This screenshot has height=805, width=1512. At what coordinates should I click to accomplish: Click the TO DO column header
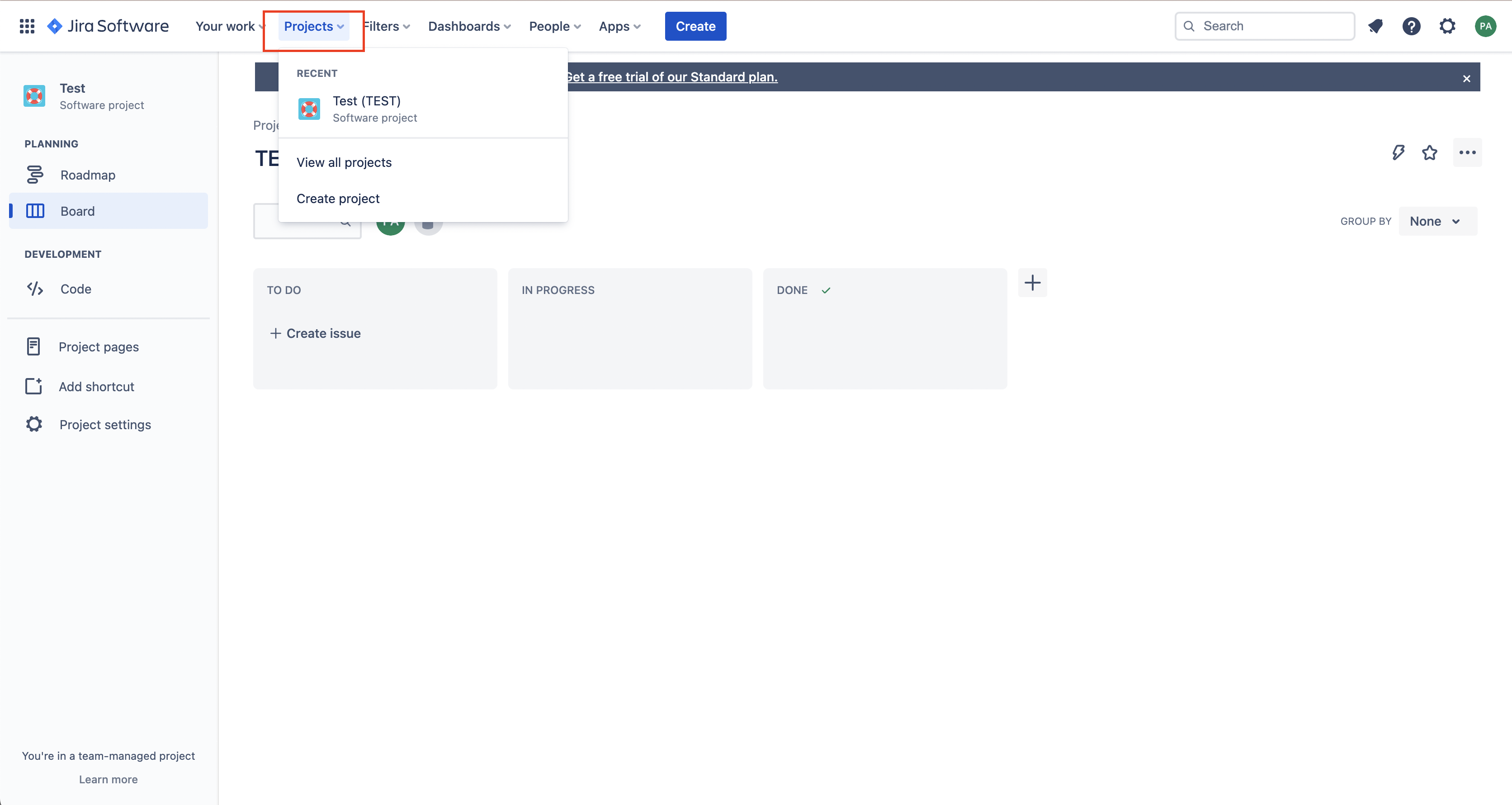283,290
